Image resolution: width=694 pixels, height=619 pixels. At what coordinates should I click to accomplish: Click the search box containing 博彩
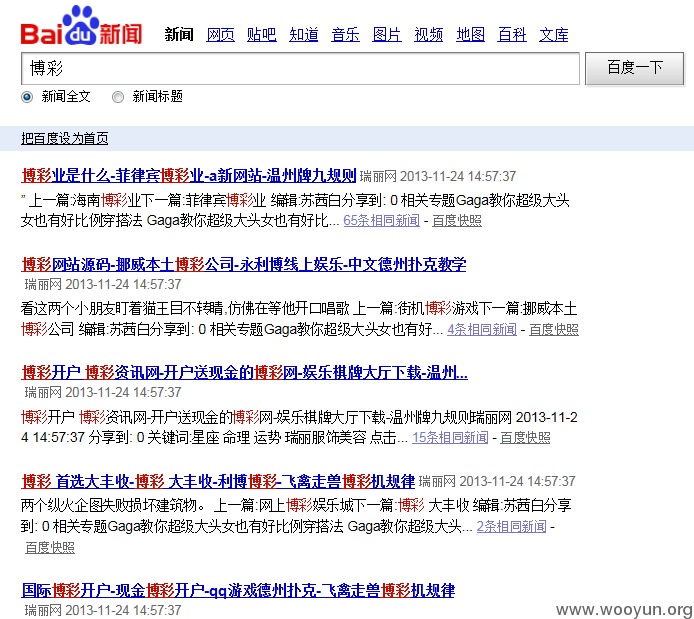pyautogui.click(x=300, y=69)
